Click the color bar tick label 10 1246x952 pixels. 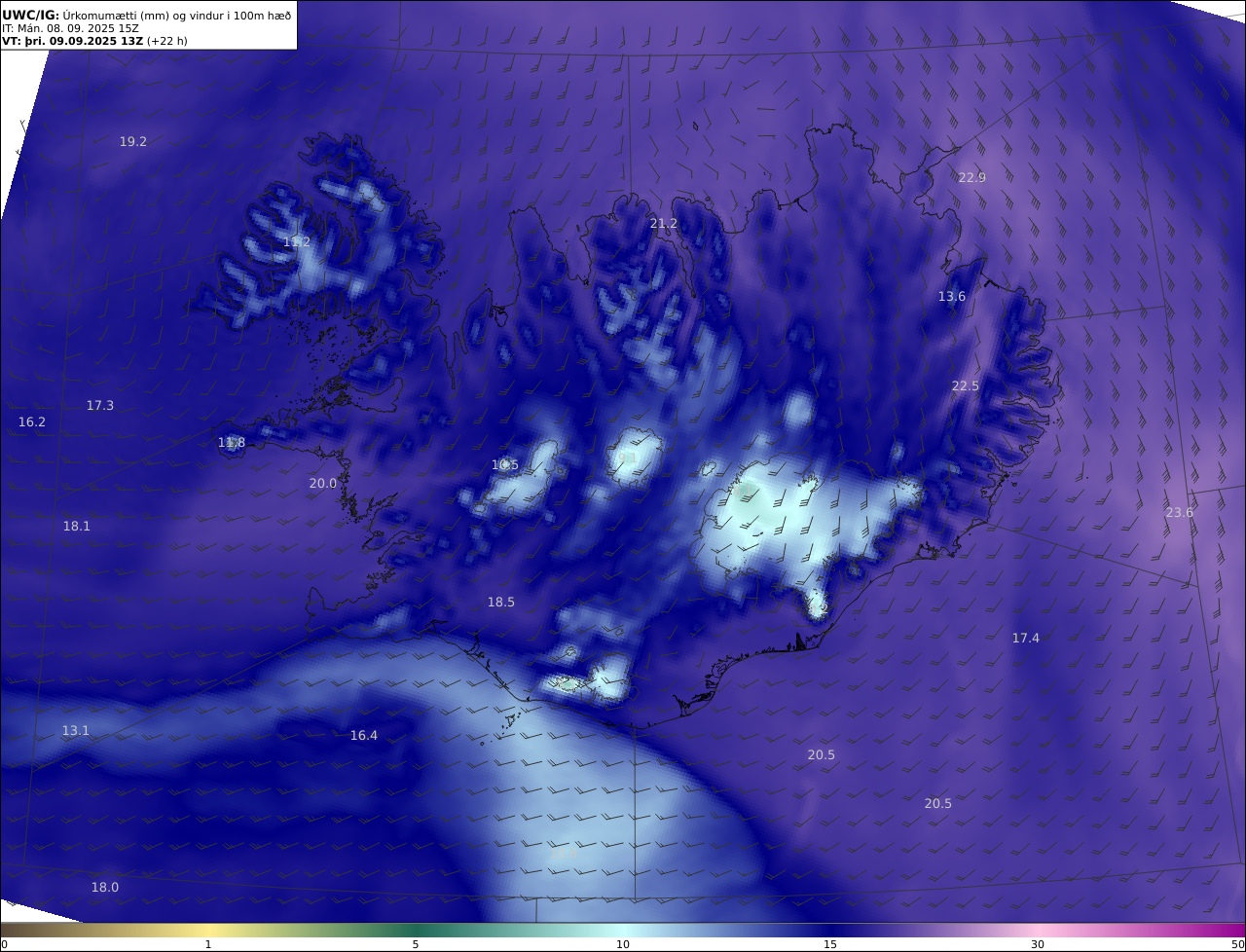623,945
